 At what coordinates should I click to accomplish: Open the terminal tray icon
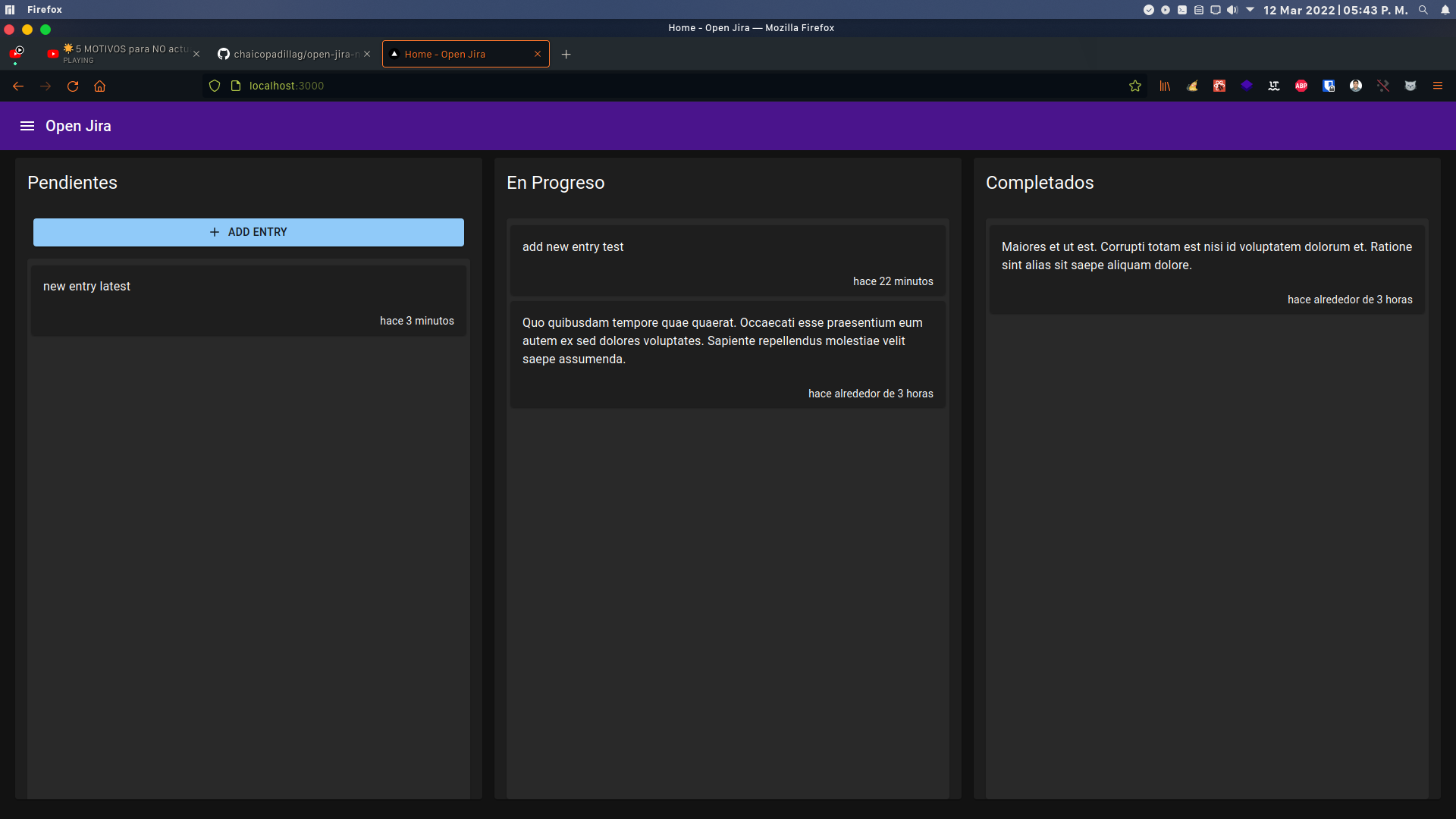coord(1182,10)
